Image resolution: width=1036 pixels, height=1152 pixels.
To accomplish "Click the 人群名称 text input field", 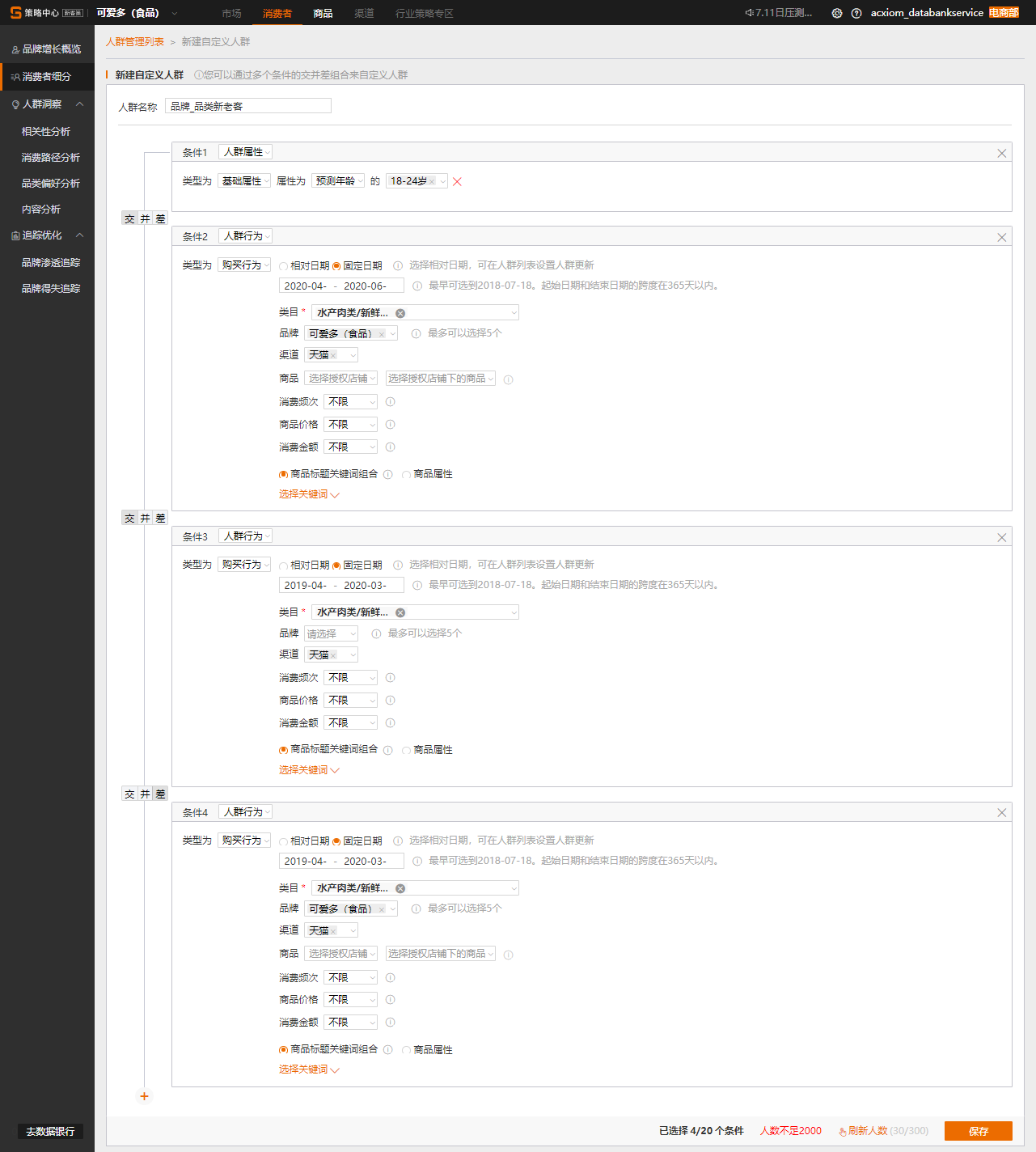I will tap(247, 106).
